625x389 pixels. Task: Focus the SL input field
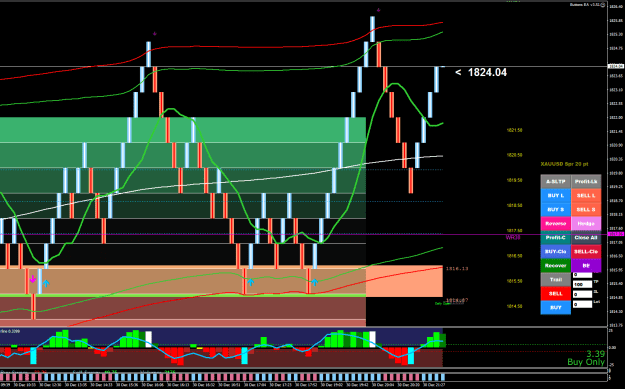(x=582, y=295)
